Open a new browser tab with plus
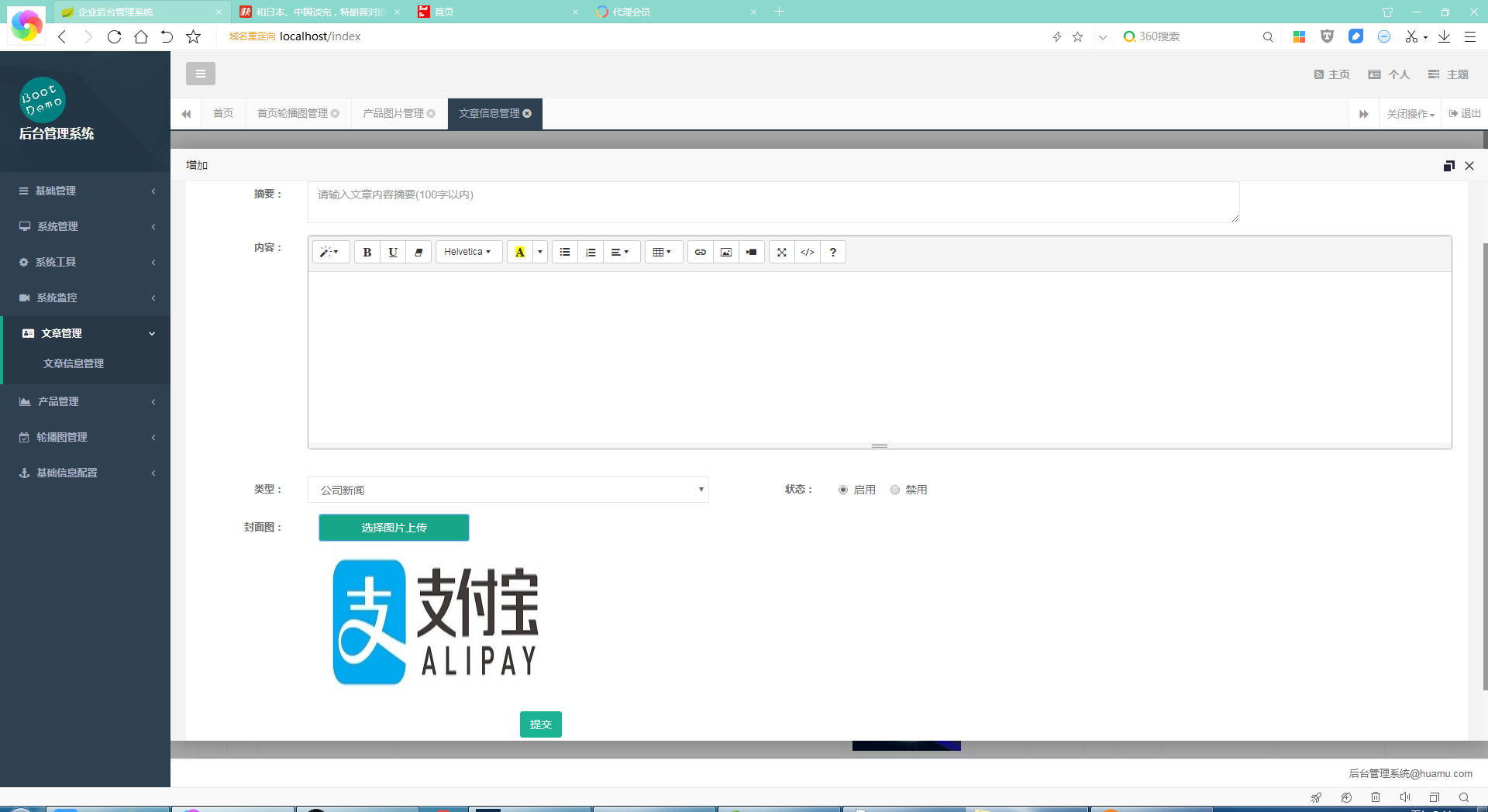This screenshot has height=812, width=1488. coord(780,12)
